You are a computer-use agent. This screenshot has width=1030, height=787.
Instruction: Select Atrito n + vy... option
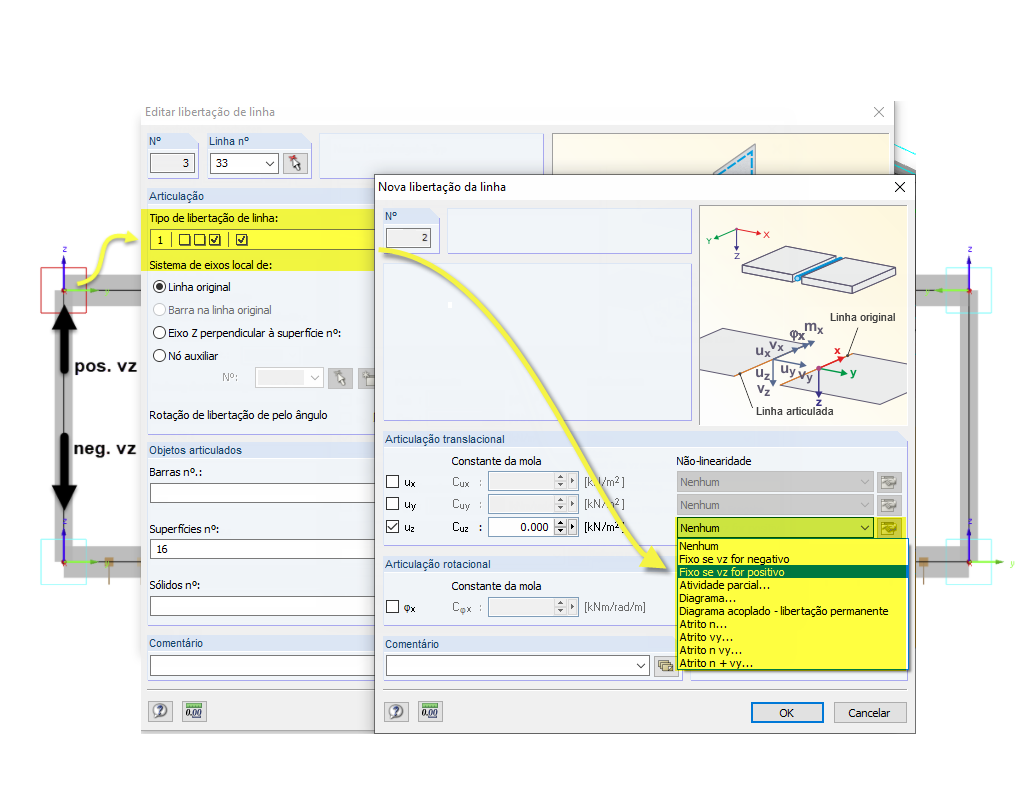(x=792, y=663)
